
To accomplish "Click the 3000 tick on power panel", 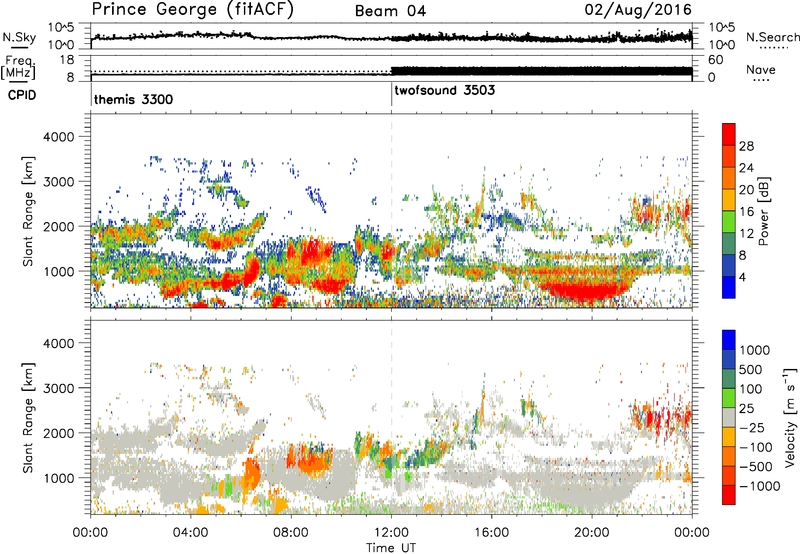I will [x=58, y=182].
